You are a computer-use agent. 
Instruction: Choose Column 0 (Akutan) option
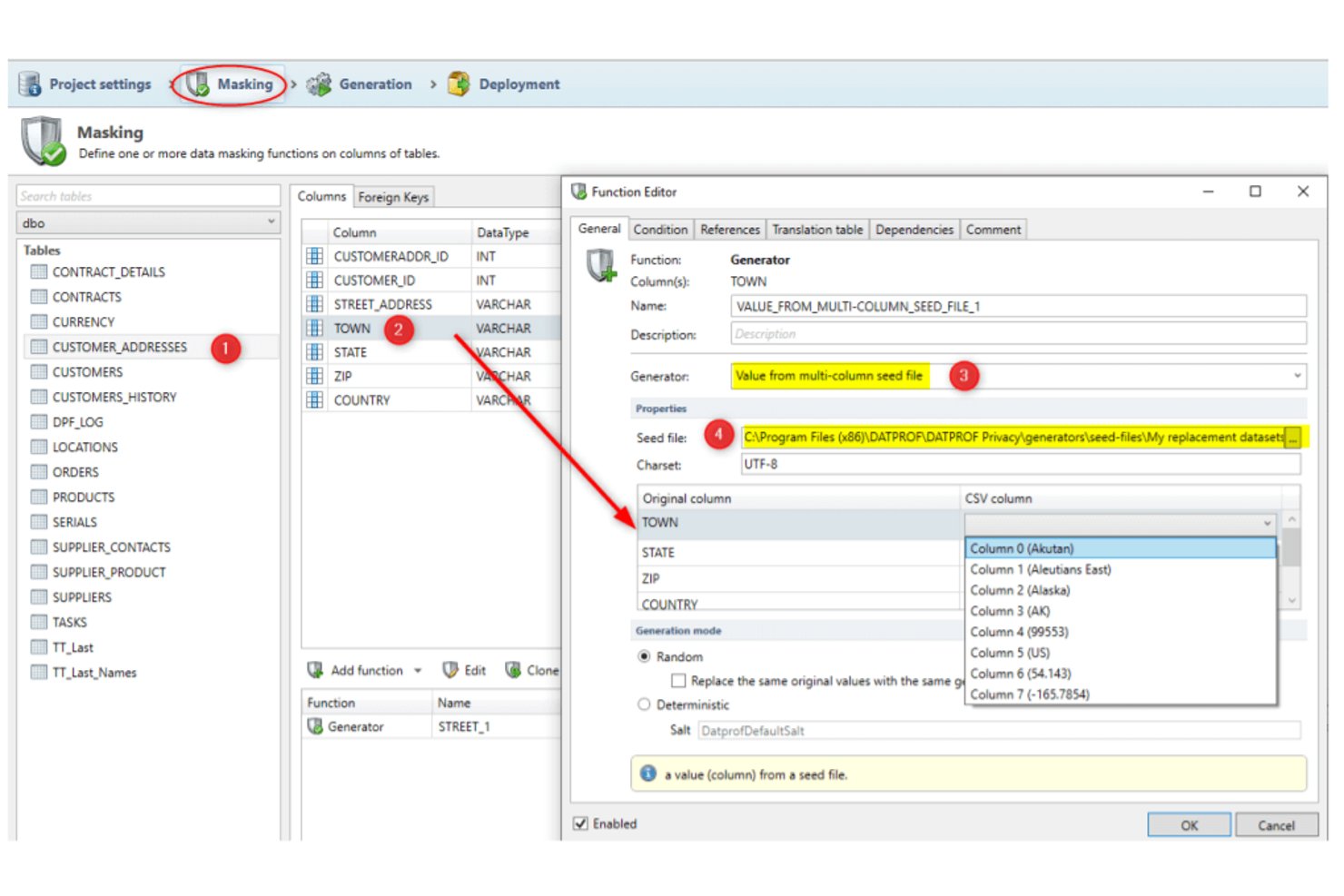coord(1121,548)
